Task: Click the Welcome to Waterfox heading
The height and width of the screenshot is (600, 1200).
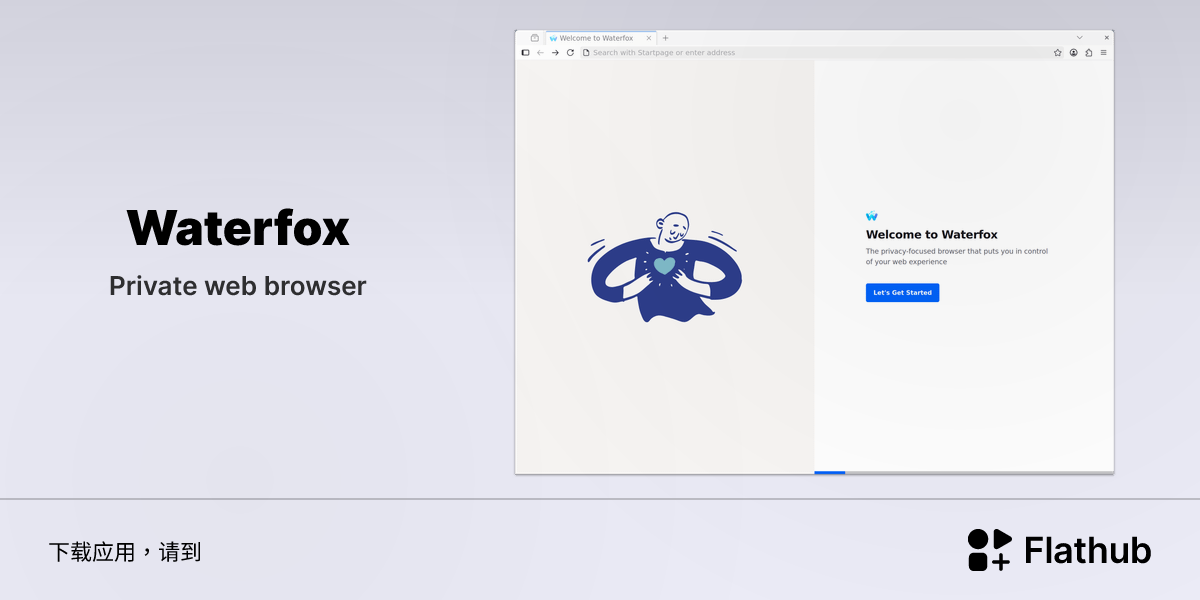Action: [932, 235]
